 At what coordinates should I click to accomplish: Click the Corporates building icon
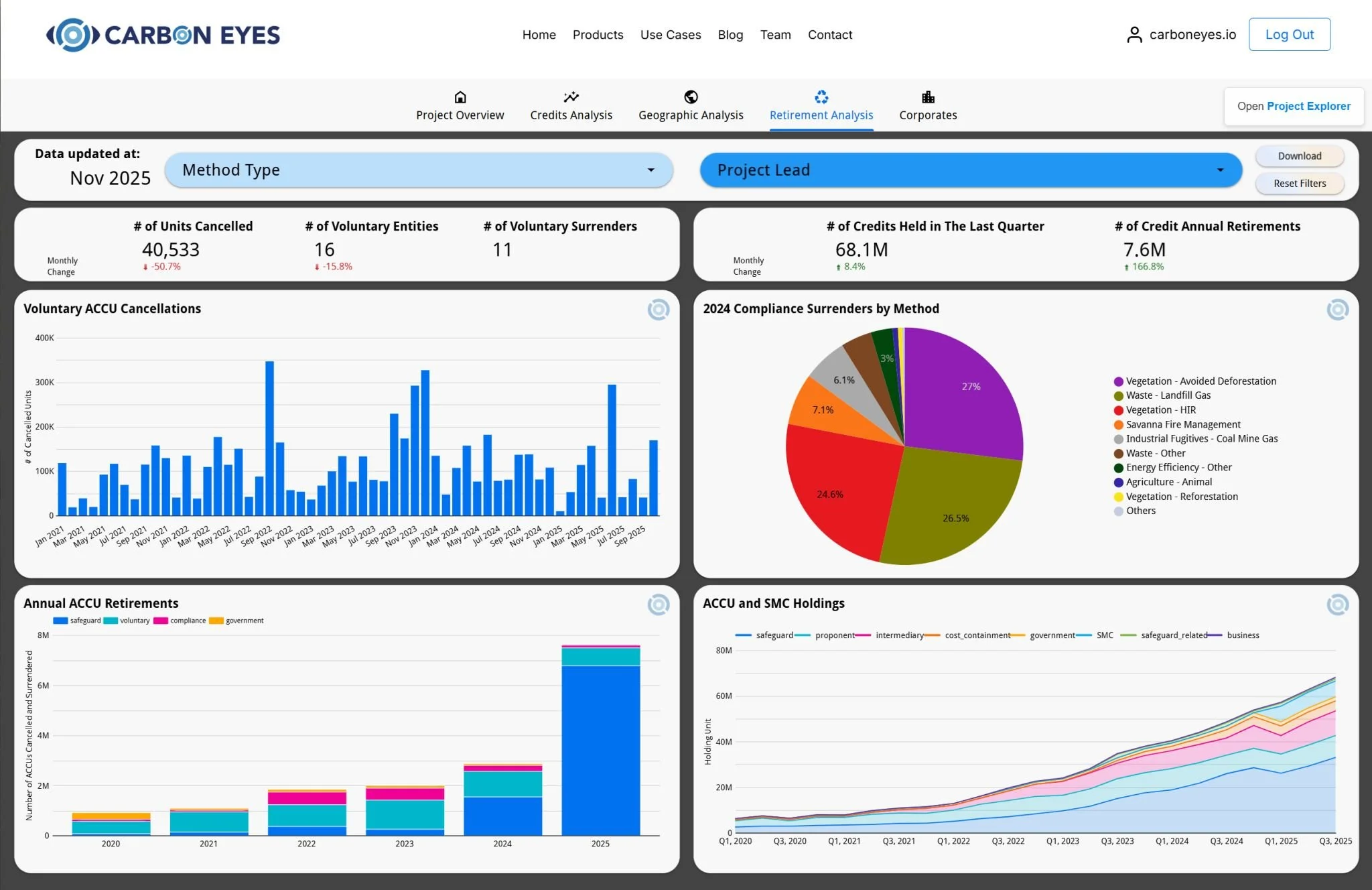point(928,97)
